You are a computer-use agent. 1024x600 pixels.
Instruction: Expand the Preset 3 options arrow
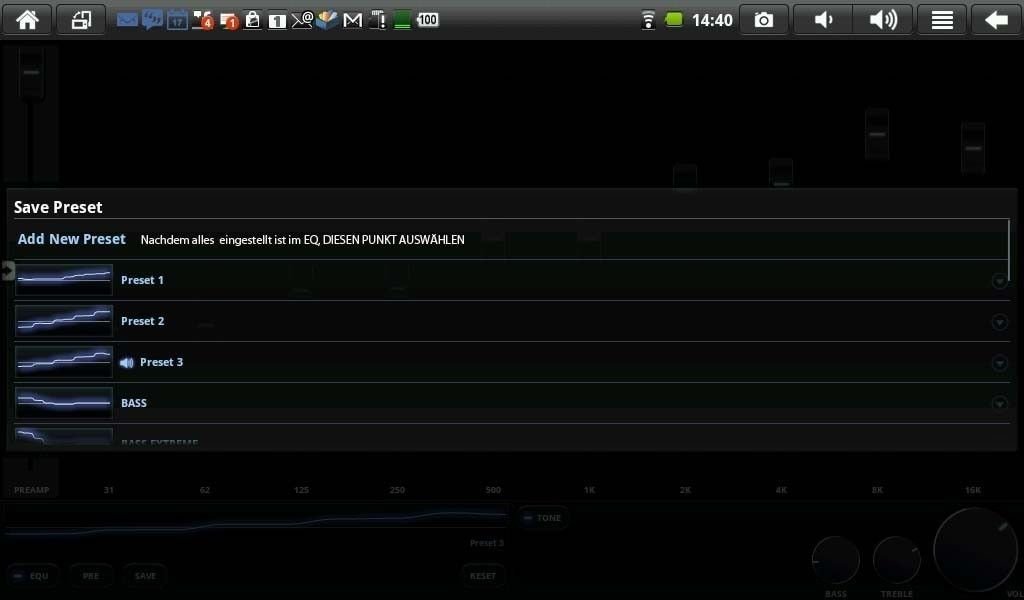coord(999,363)
